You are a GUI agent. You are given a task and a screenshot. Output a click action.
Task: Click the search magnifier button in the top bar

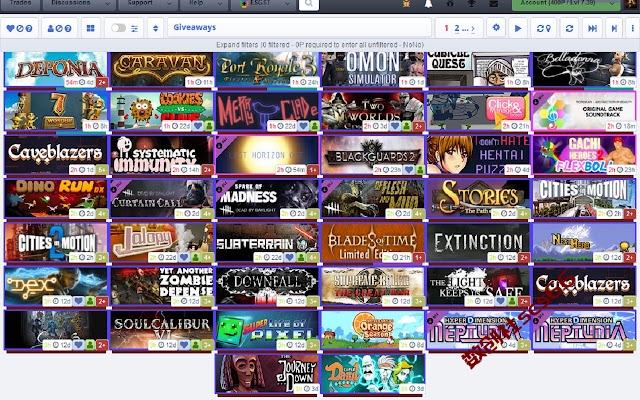pyautogui.click(x=309, y=4)
